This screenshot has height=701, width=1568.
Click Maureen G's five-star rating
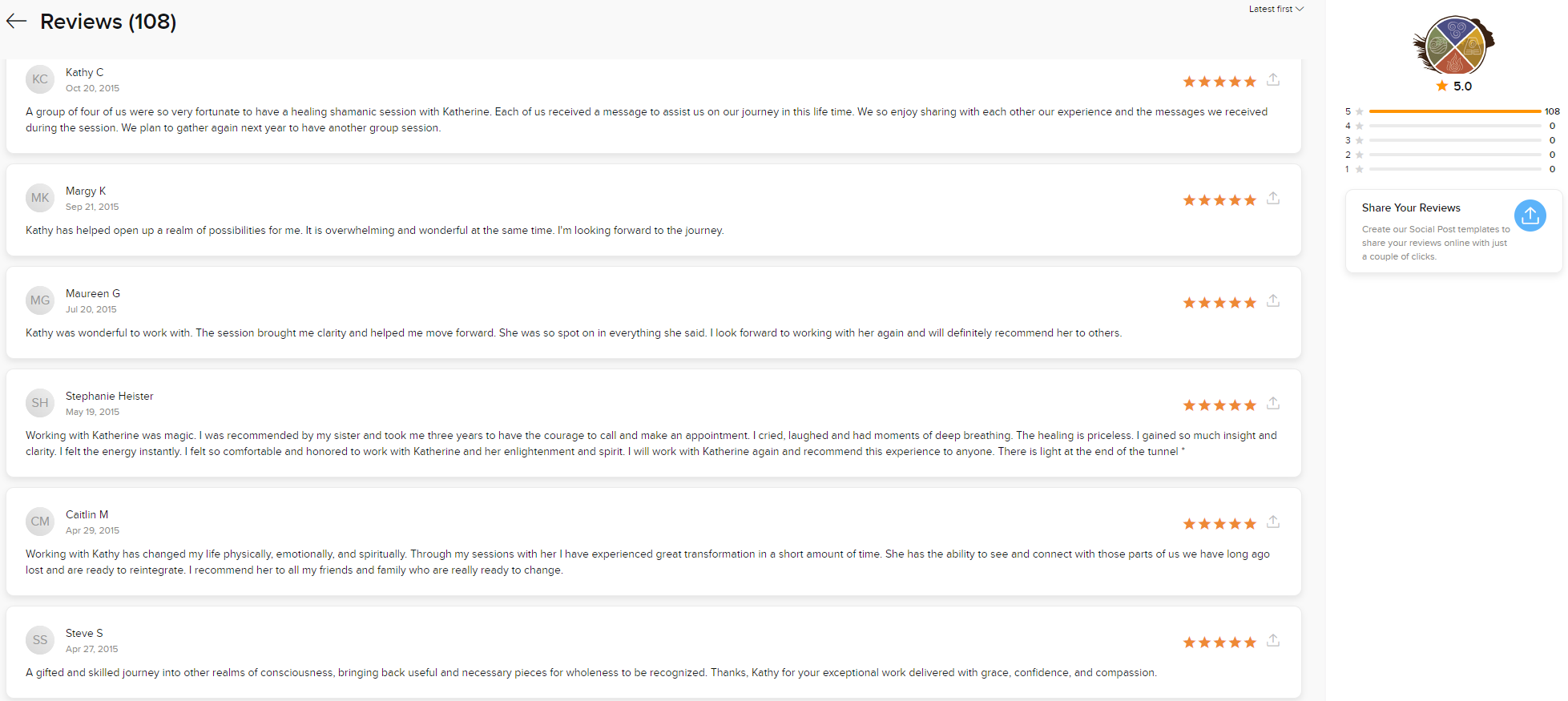click(1219, 303)
